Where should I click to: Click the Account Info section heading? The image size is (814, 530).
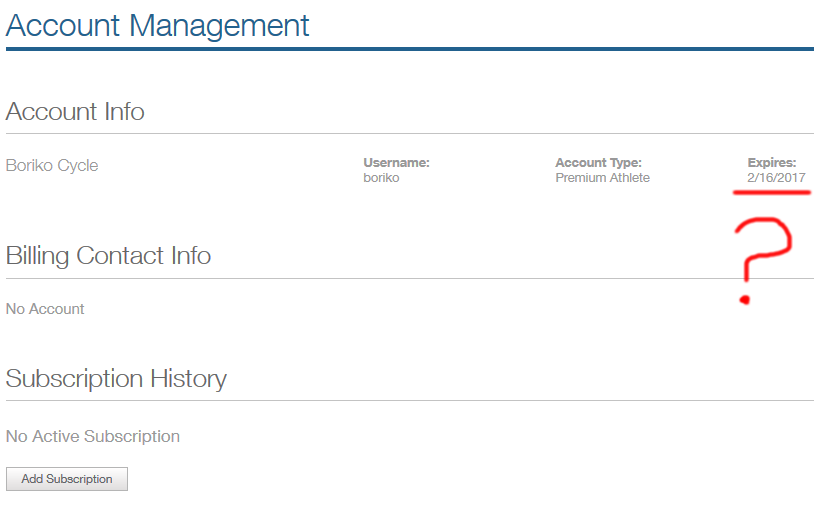coord(75,112)
